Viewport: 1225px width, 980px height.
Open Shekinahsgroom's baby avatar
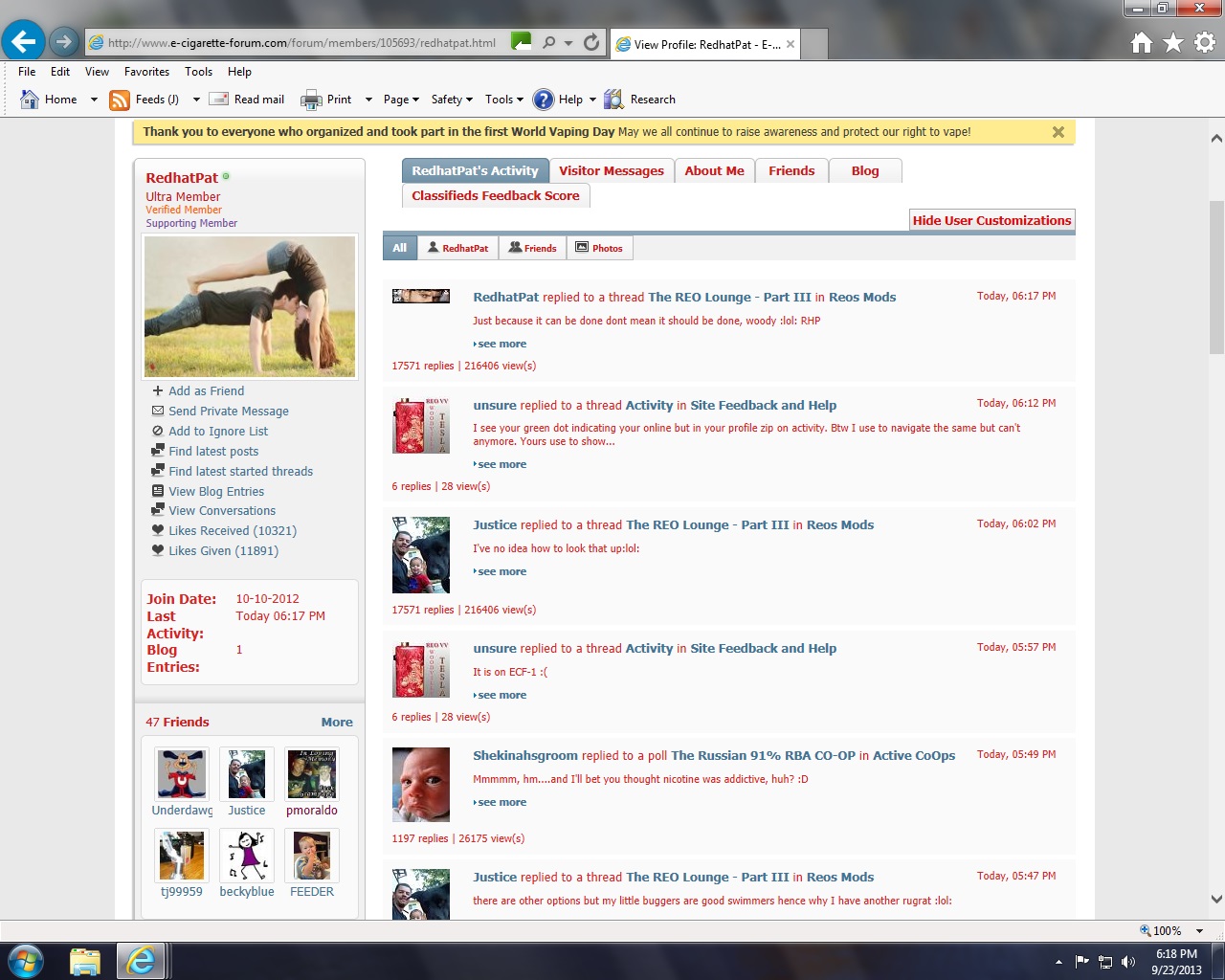coord(421,785)
